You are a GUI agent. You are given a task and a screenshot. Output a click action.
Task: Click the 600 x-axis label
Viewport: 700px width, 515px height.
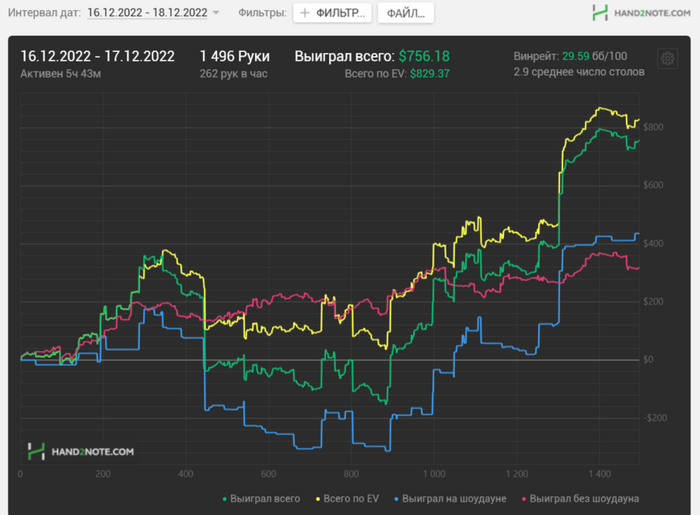pos(268,474)
